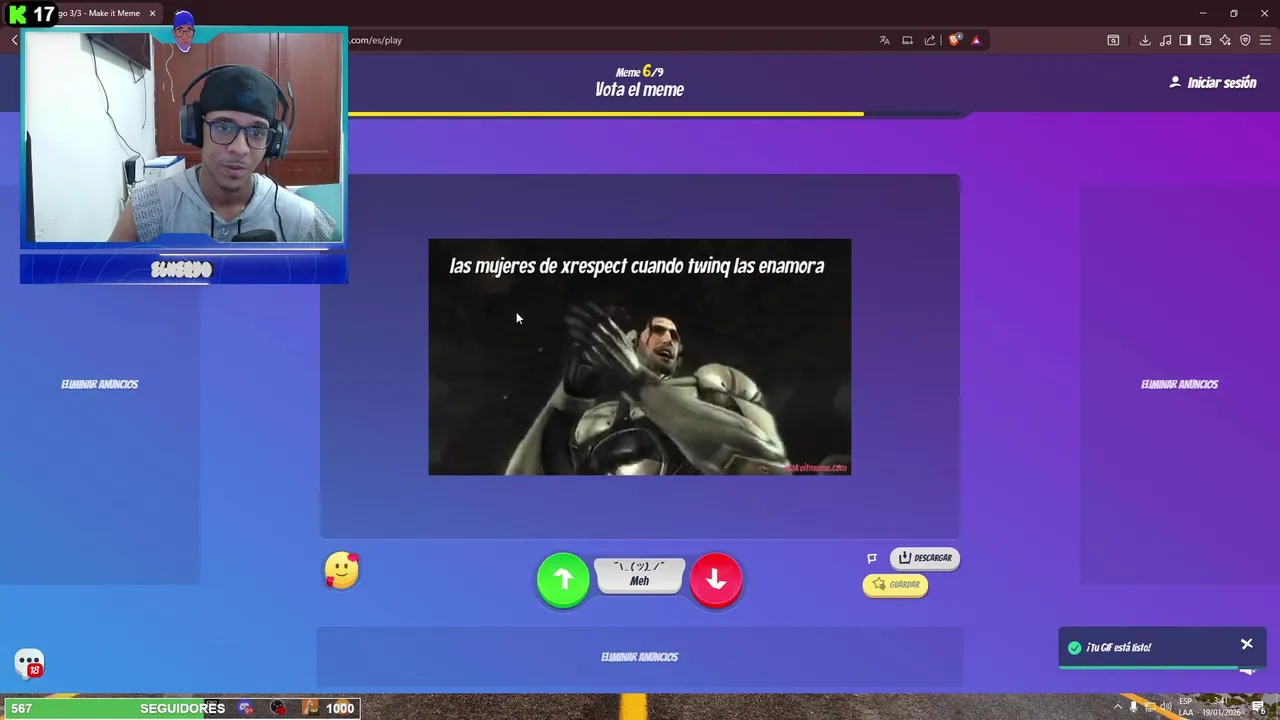This screenshot has height=720, width=1280.
Task: Click Iniciar sesión to log in
Action: pyautogui.click(x=1213, y=83)
